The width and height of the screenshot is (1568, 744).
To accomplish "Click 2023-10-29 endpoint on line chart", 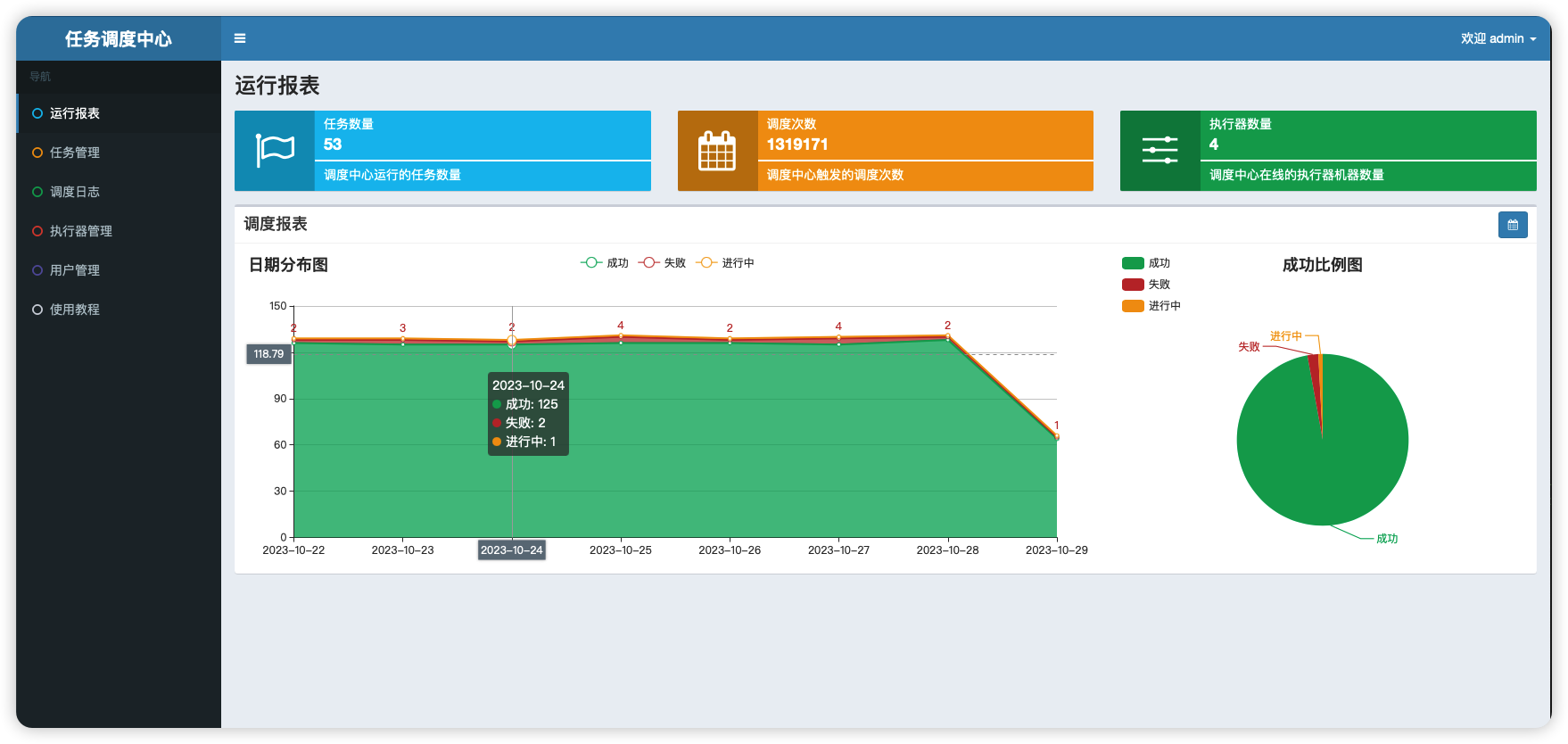I will pos(1057,437).
